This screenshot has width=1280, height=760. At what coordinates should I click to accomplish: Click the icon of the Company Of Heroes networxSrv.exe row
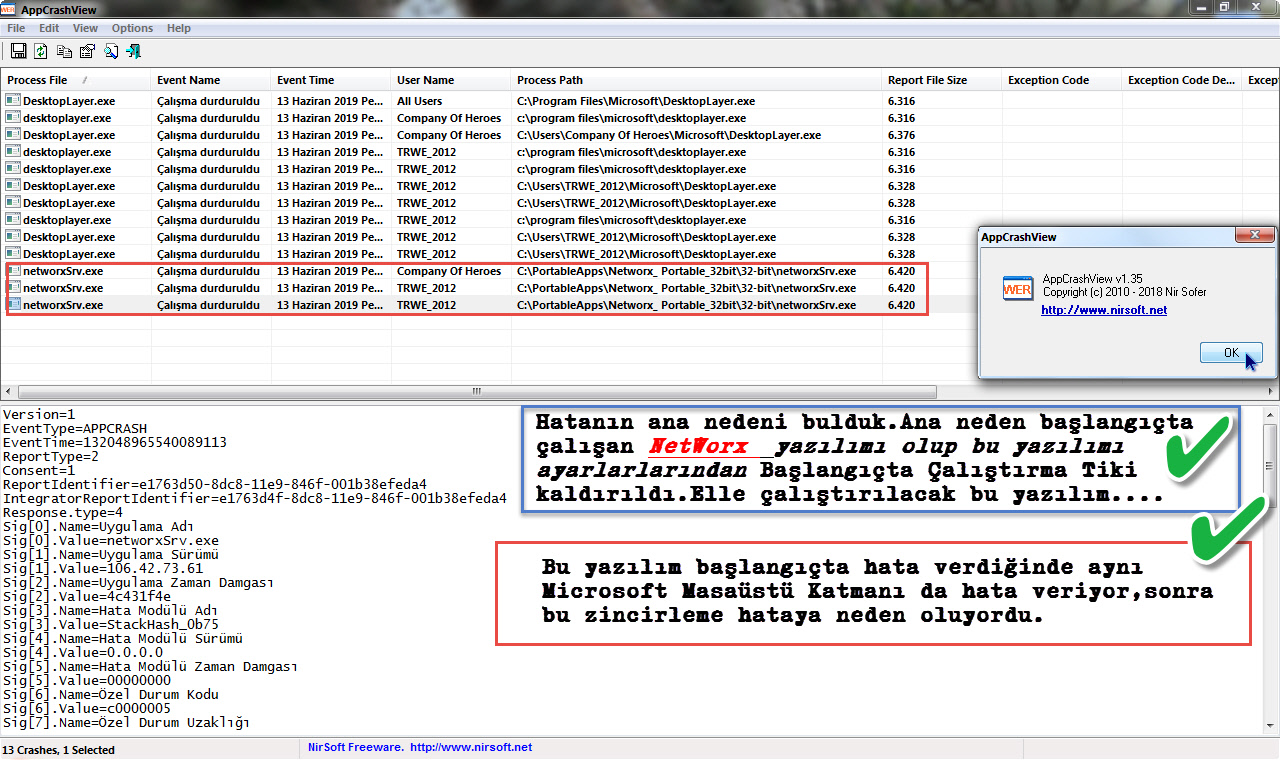click(x=13, y=270)
